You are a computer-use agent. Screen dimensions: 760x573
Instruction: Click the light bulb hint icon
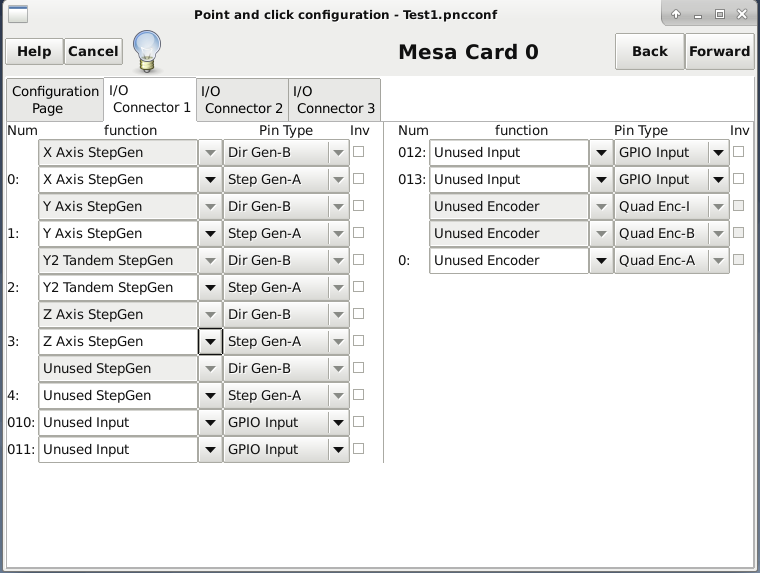point(147,51)
